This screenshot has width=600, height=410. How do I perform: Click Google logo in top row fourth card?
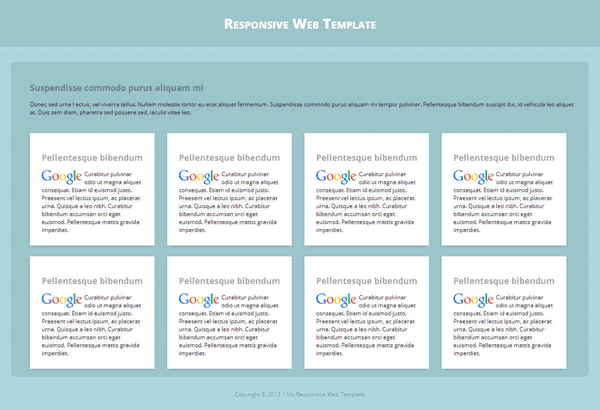473,177
